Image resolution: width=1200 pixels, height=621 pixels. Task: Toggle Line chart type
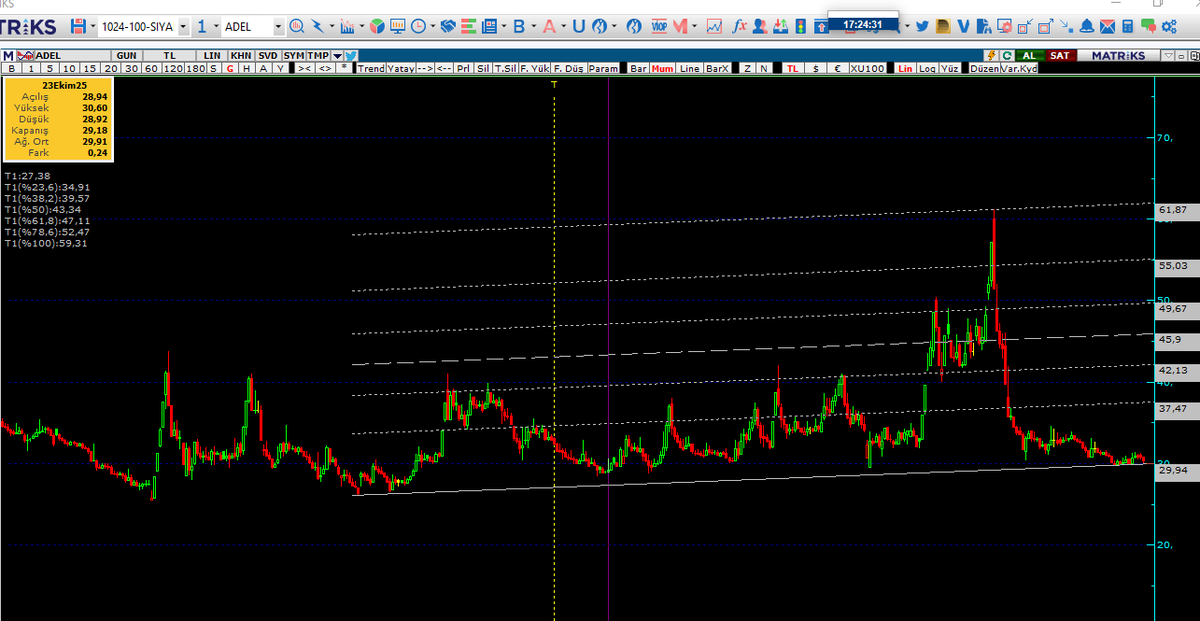pyautogui.click(x=690, y=68)
